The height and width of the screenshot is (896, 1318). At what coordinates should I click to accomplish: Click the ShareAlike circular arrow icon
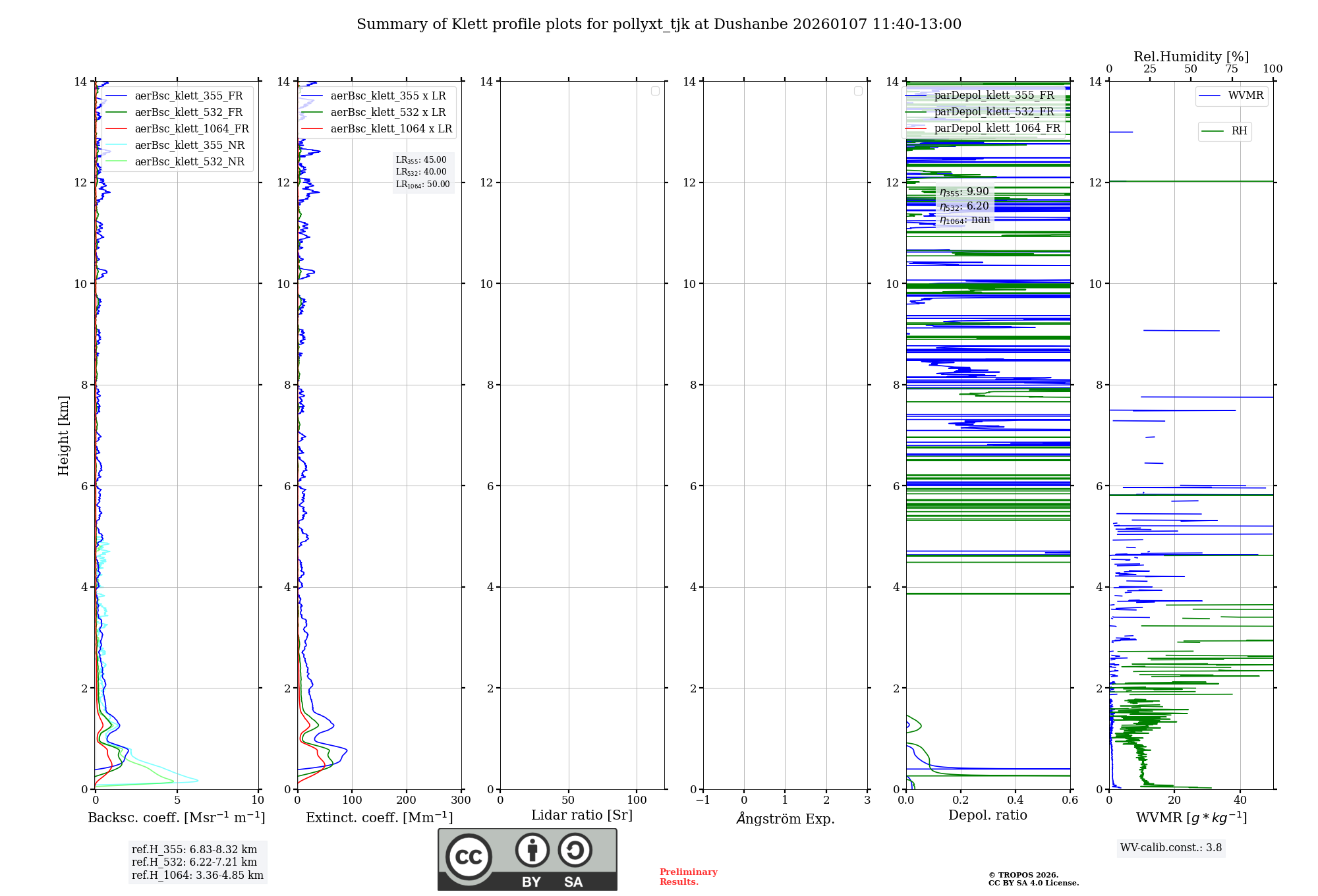575,850
